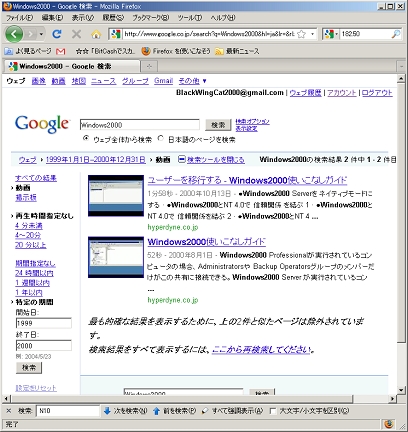
Task: Click the main Google search input field
Action: click(x=140, y=125)
